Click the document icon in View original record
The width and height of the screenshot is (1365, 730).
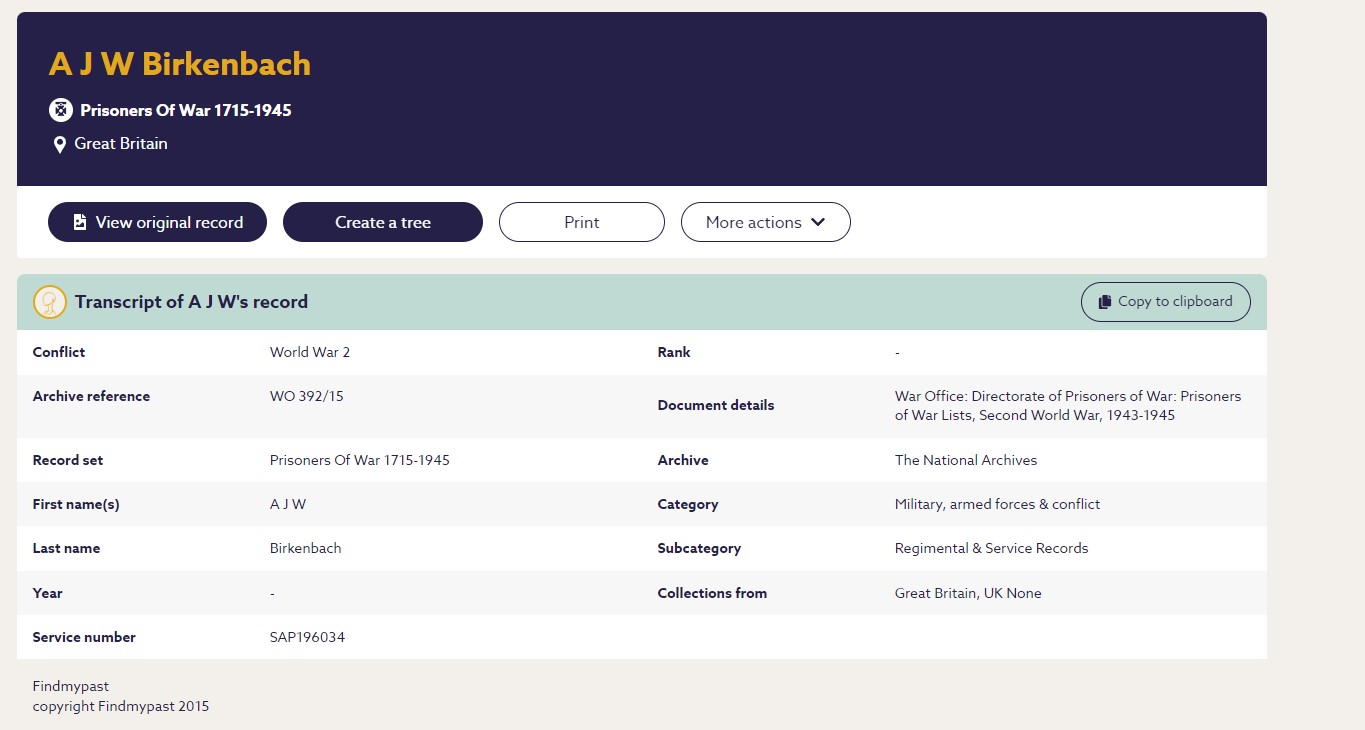click(80, 222)
